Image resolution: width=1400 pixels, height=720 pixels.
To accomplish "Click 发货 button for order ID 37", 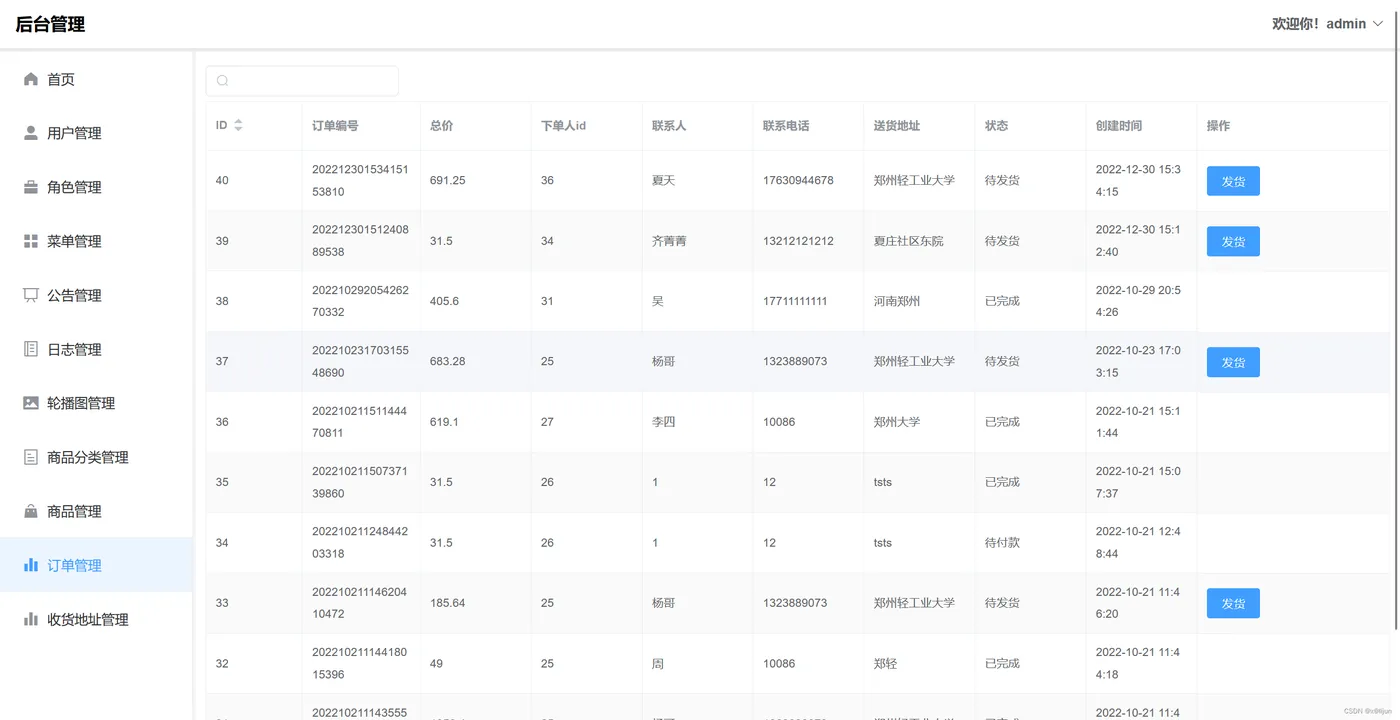I will point(1233,362).
